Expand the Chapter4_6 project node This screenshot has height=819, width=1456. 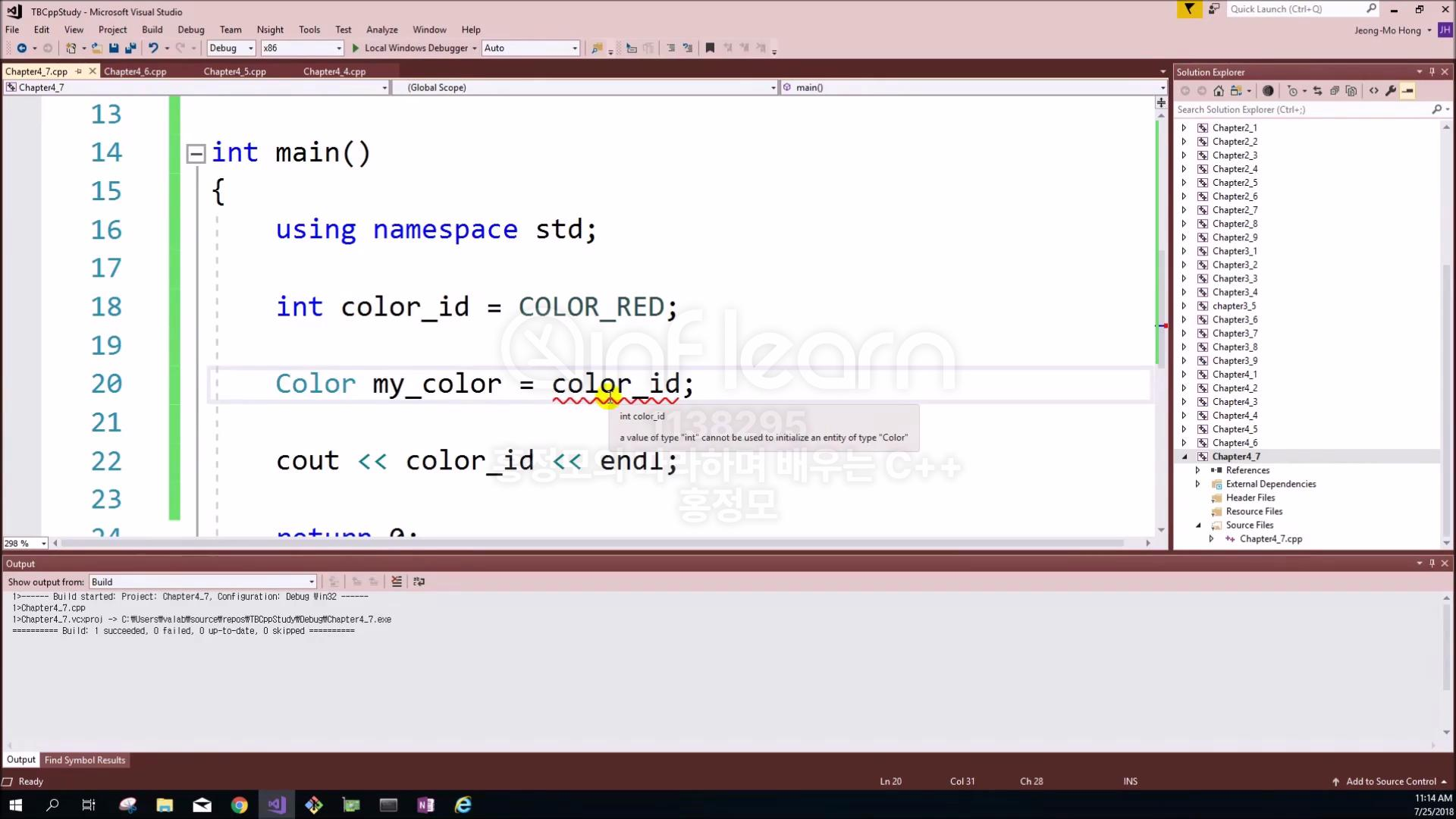(x=1184, y=443)
